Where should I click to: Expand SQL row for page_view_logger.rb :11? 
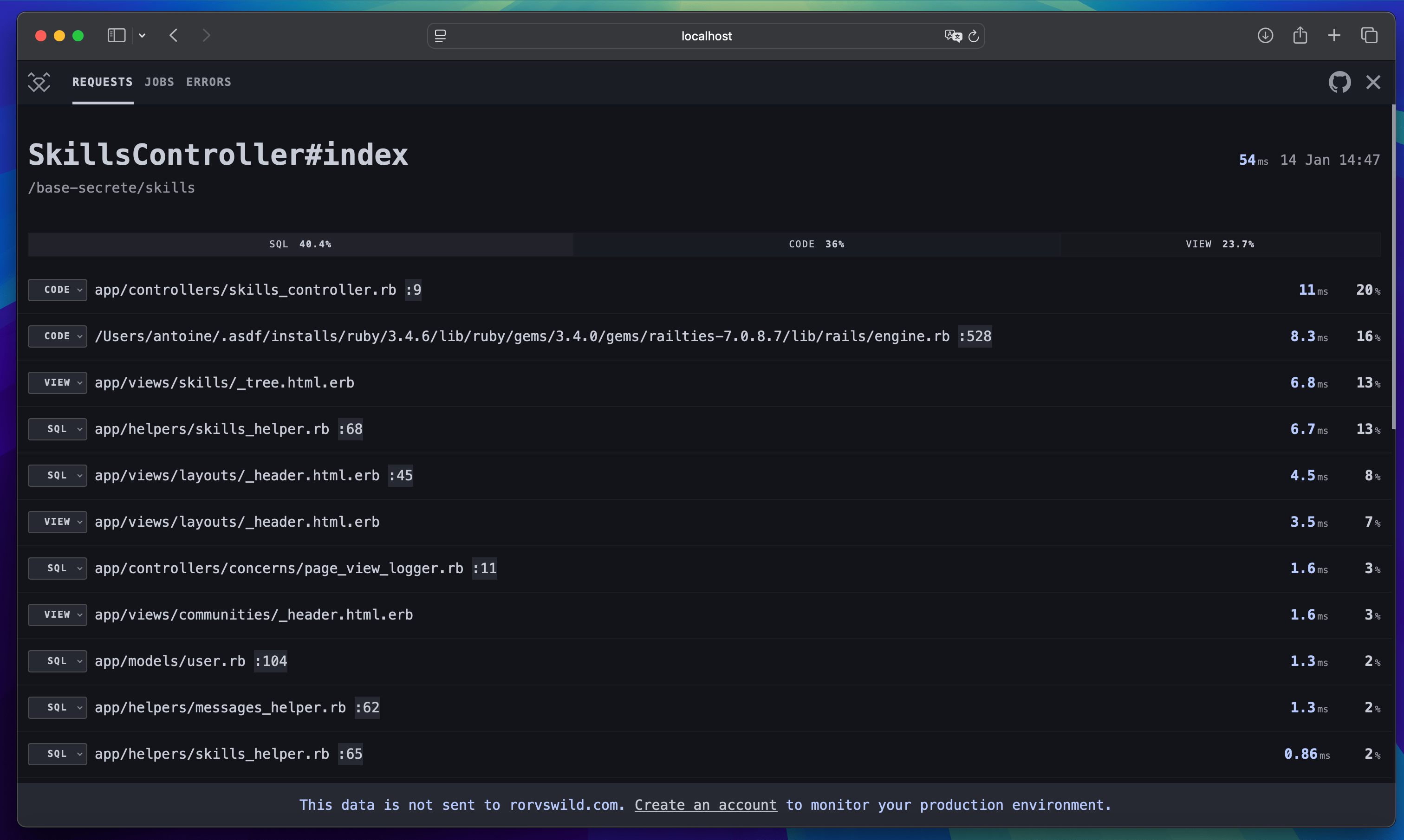click(57, 569)
